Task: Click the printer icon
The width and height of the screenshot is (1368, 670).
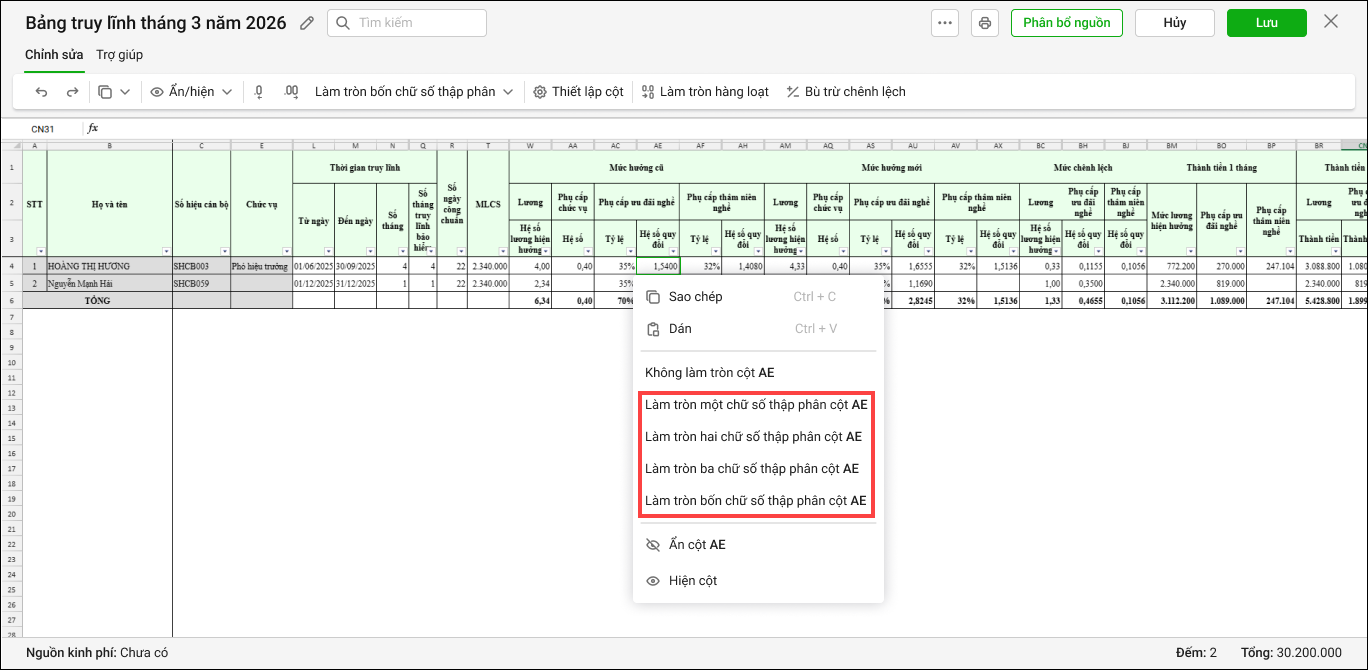Action: tap(985, 23)
